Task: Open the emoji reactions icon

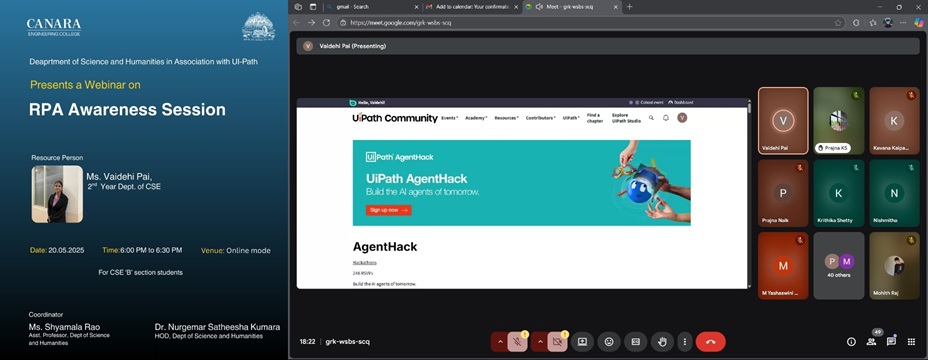Action: 608,342
